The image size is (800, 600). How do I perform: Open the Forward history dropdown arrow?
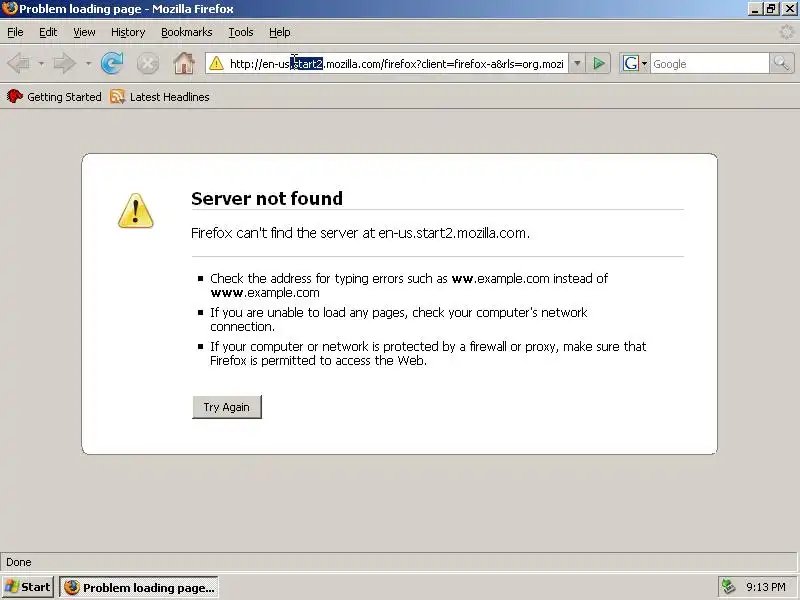[88, 64]
